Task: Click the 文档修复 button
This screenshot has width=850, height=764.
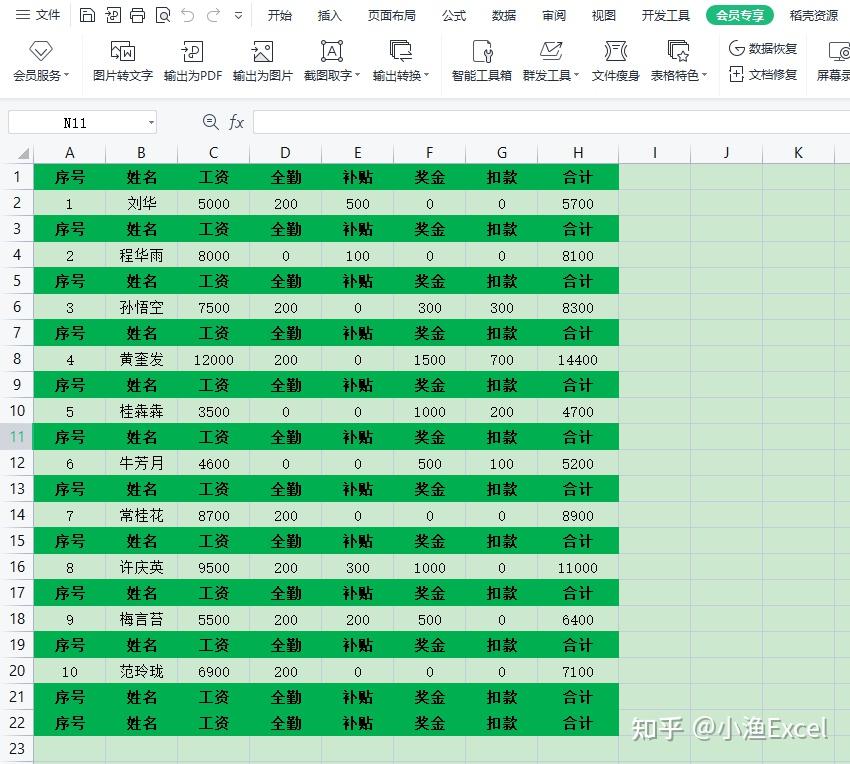Action: click(x=762, y=74)
